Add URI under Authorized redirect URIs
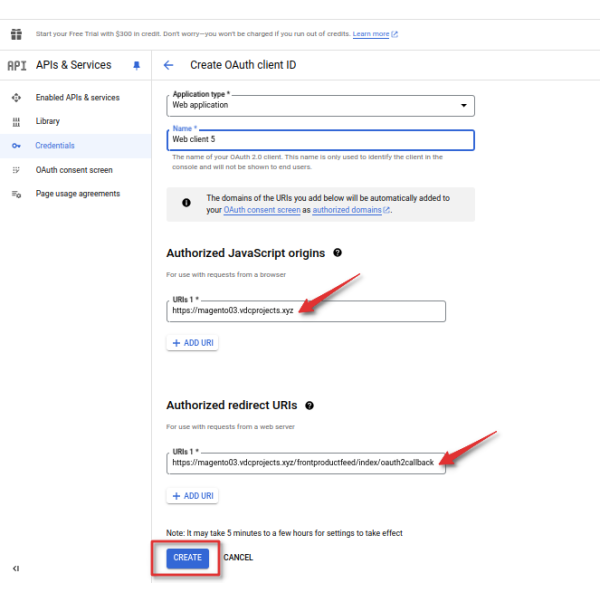600x600 pixels. 192,496
